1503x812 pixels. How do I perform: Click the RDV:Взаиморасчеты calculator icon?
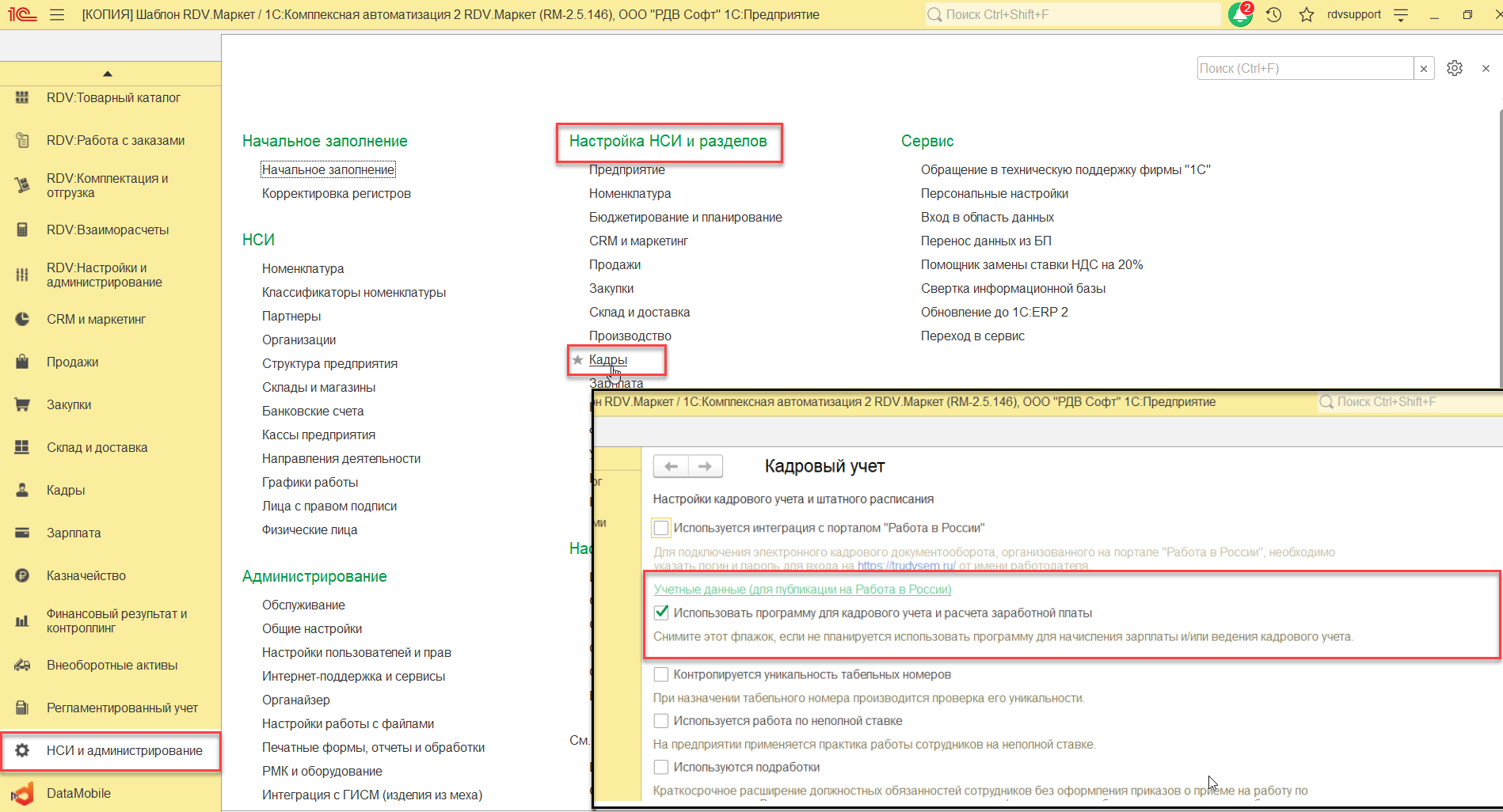click(x=22, y=230)
